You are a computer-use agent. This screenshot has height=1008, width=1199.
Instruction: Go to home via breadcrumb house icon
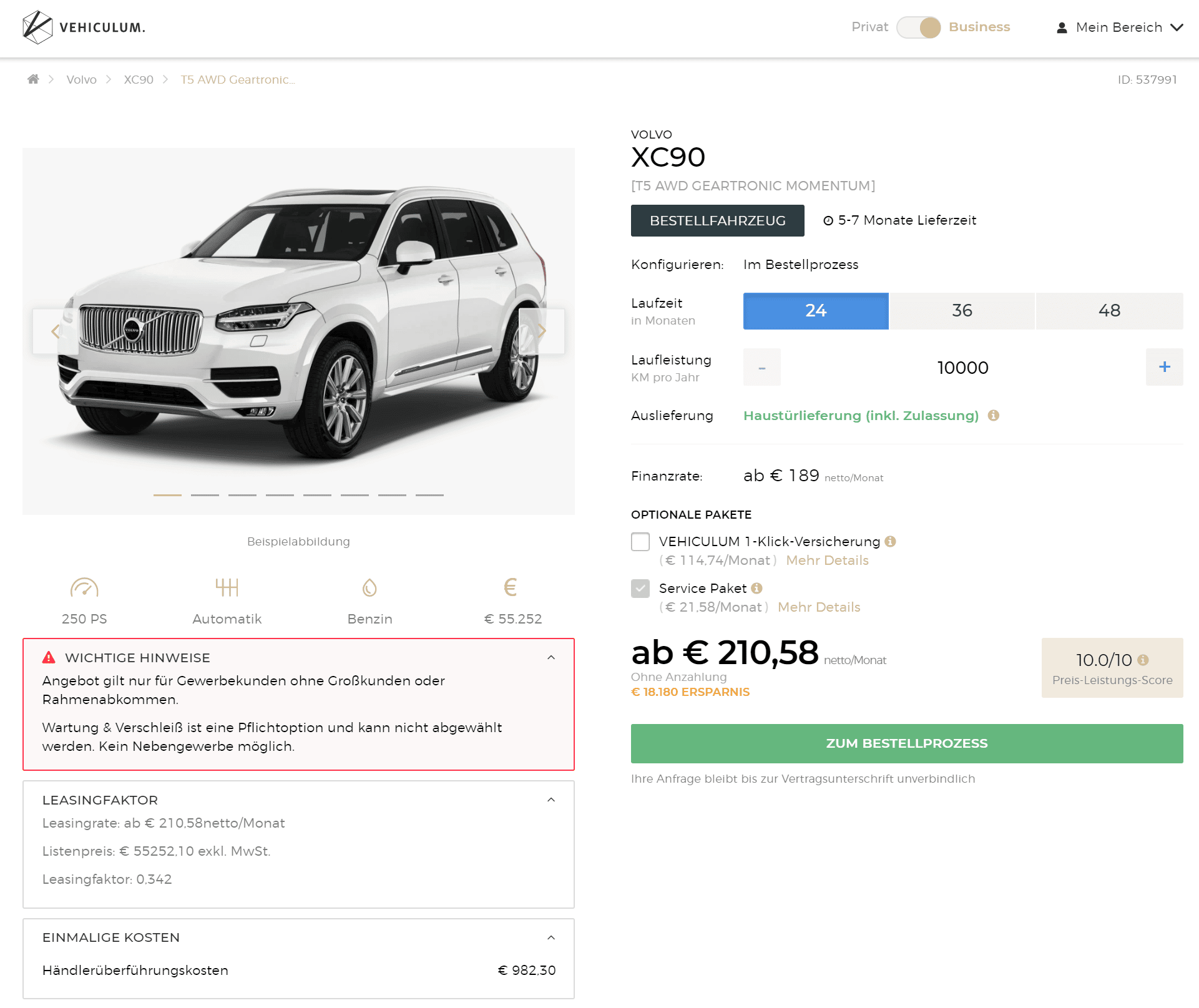click(33, 79)
